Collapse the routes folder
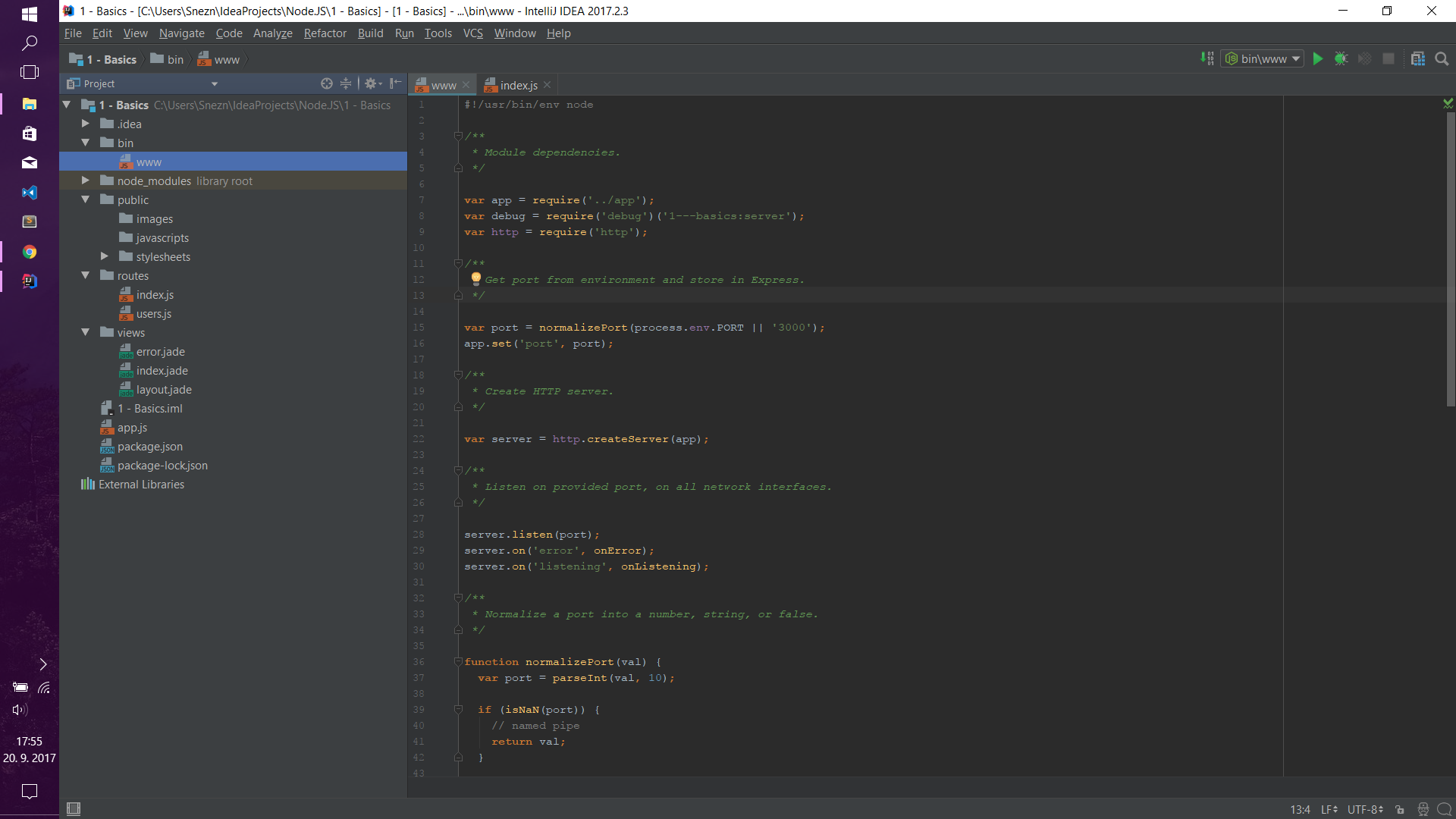This screenshot has width=1456, height=819. pos(86,275)
